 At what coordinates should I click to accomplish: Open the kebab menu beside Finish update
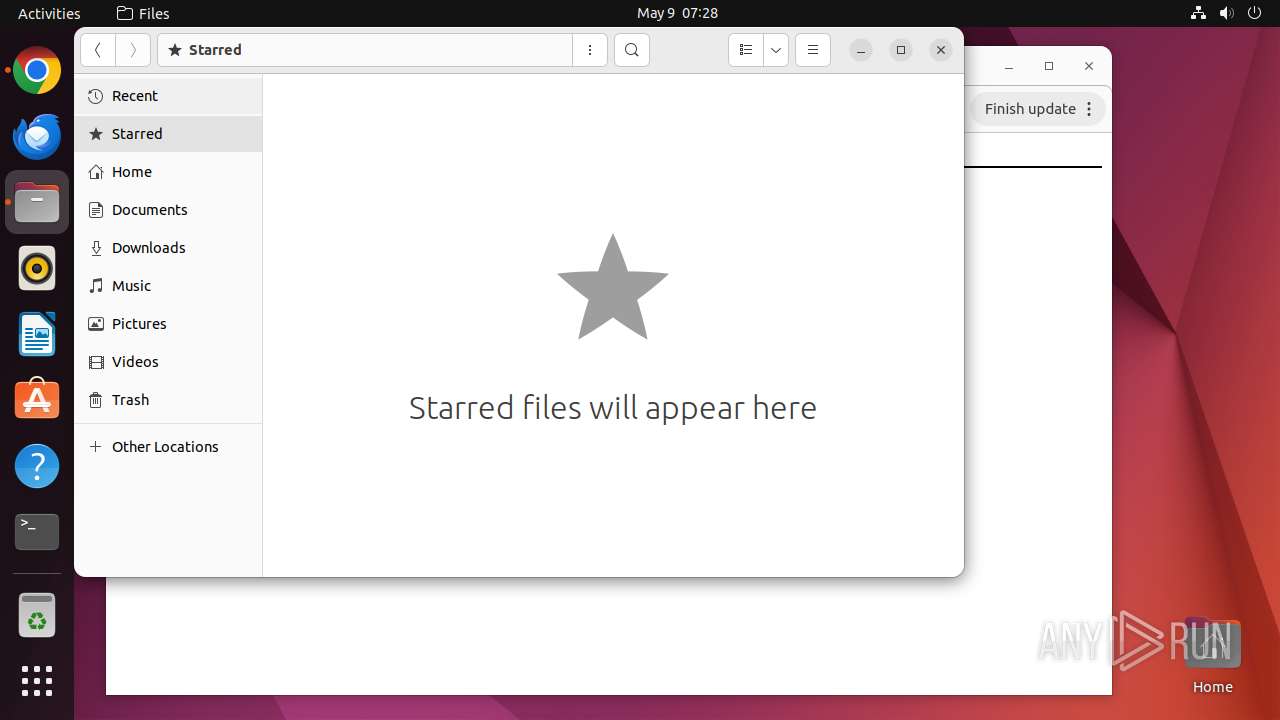click(x=1090, y=109)
